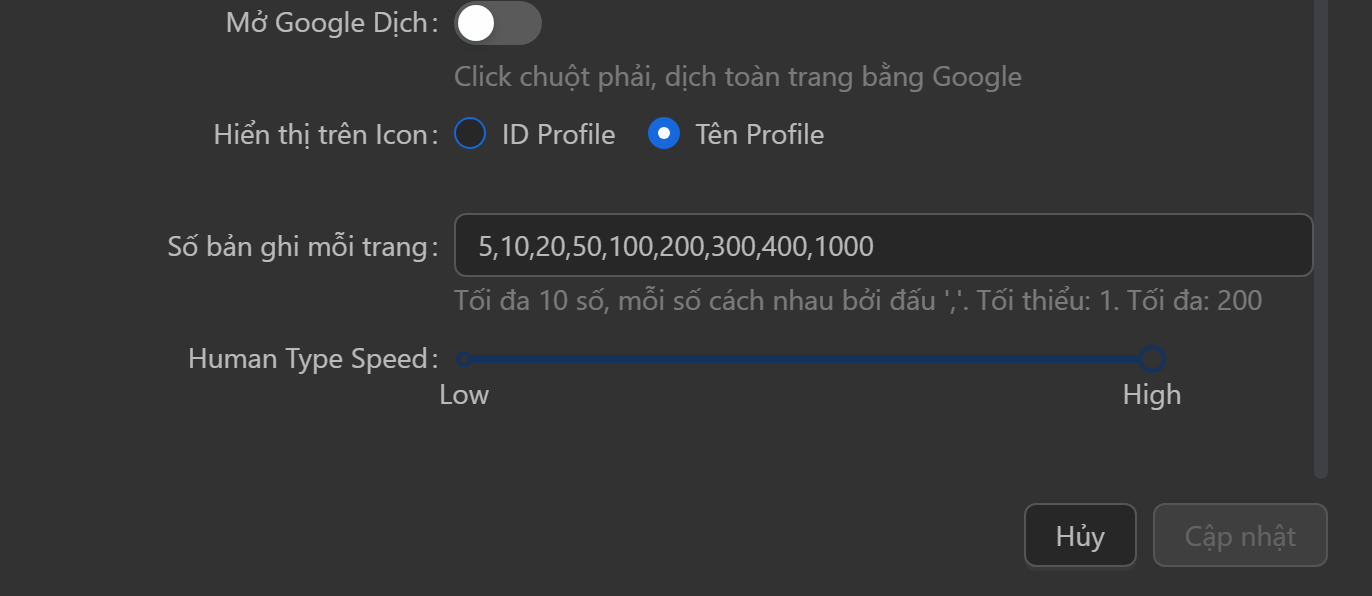Image resolution: width=1372 pixels, height=596 pixels.
Task: Click the Human Type Speed slider handle
Action: (x=1153, y=358)
